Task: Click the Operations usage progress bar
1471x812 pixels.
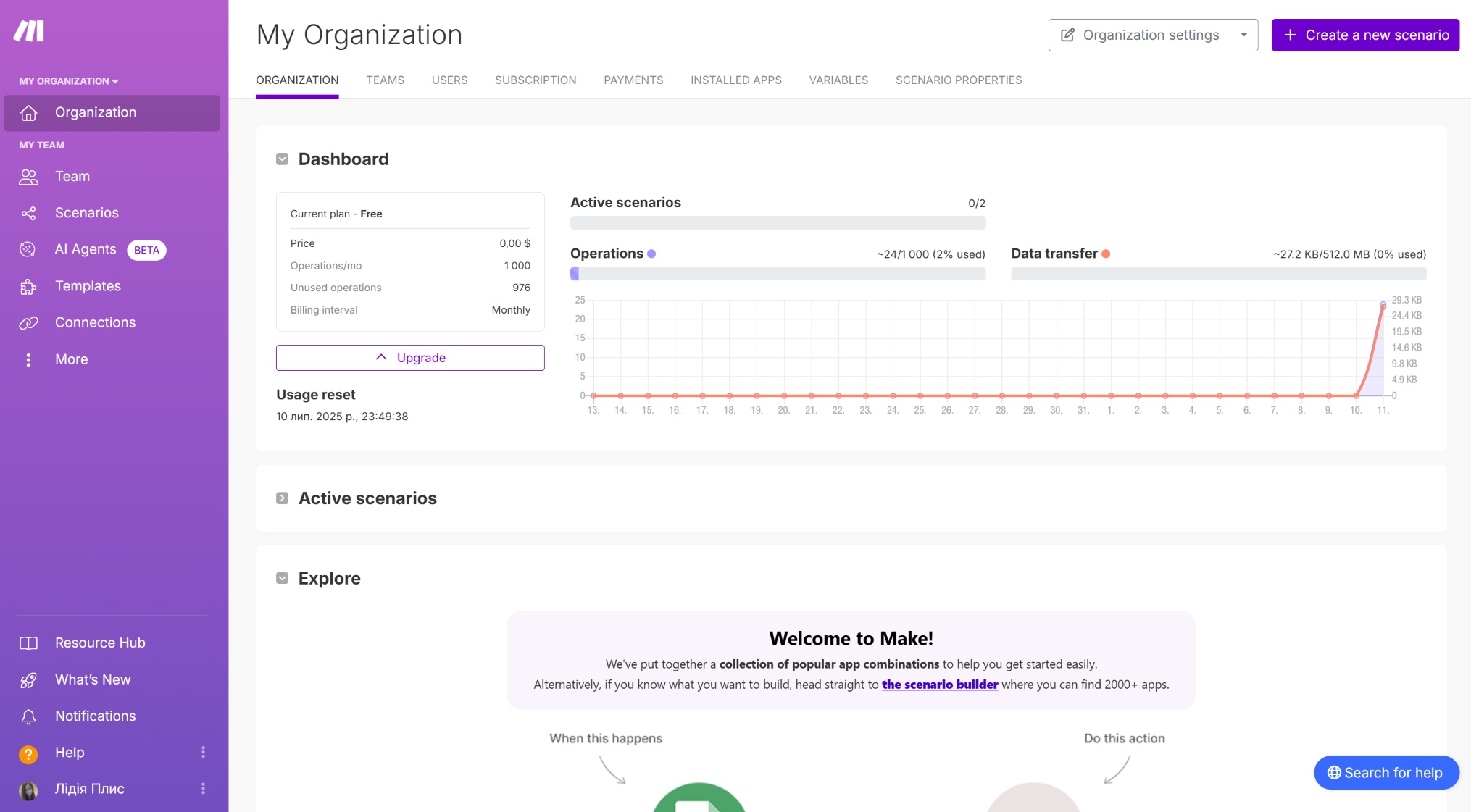Action: (x=778, y=274)
